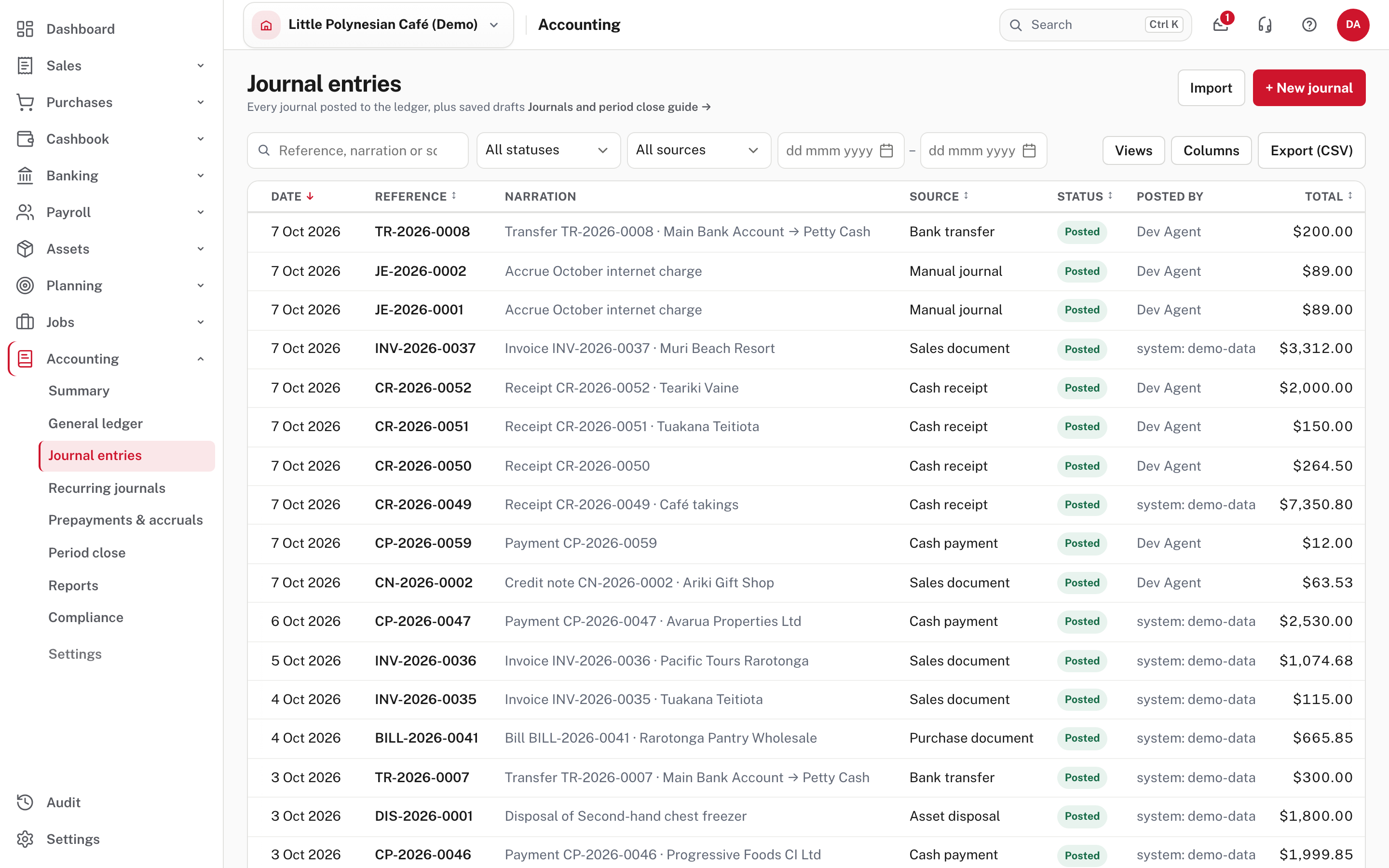
Task: Click the Cashbook wallet icon
Action: pos(25,139)
